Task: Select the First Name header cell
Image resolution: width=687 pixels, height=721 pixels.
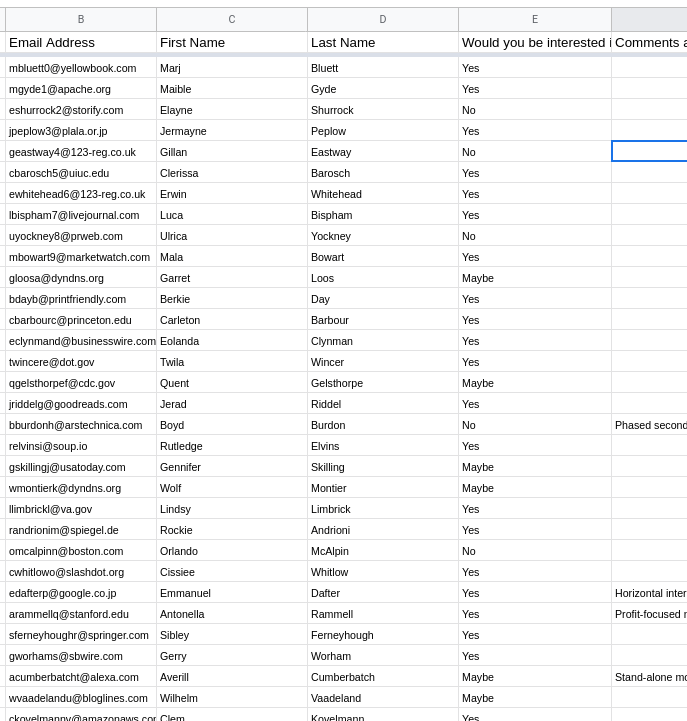Action: click(232, 42)
